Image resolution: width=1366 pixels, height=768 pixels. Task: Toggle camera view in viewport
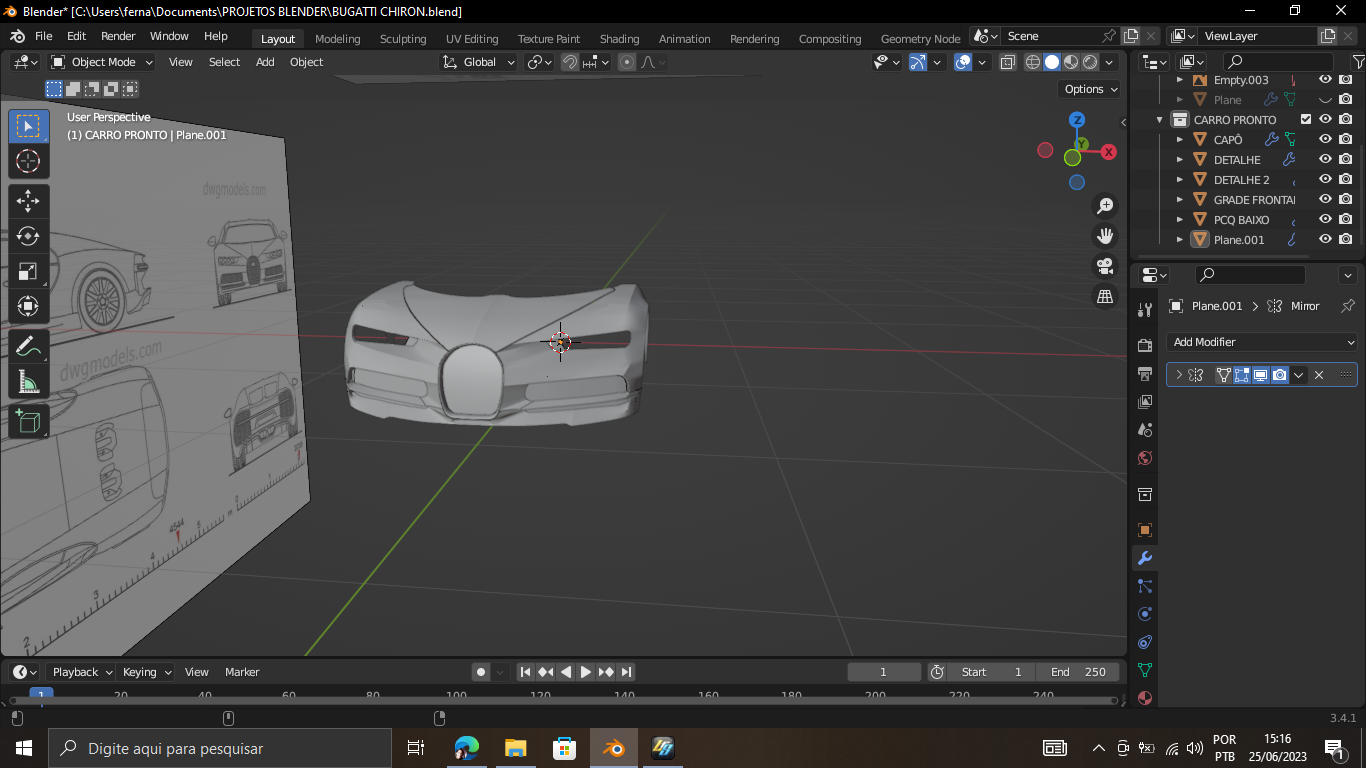click(x=1105, y=266)
